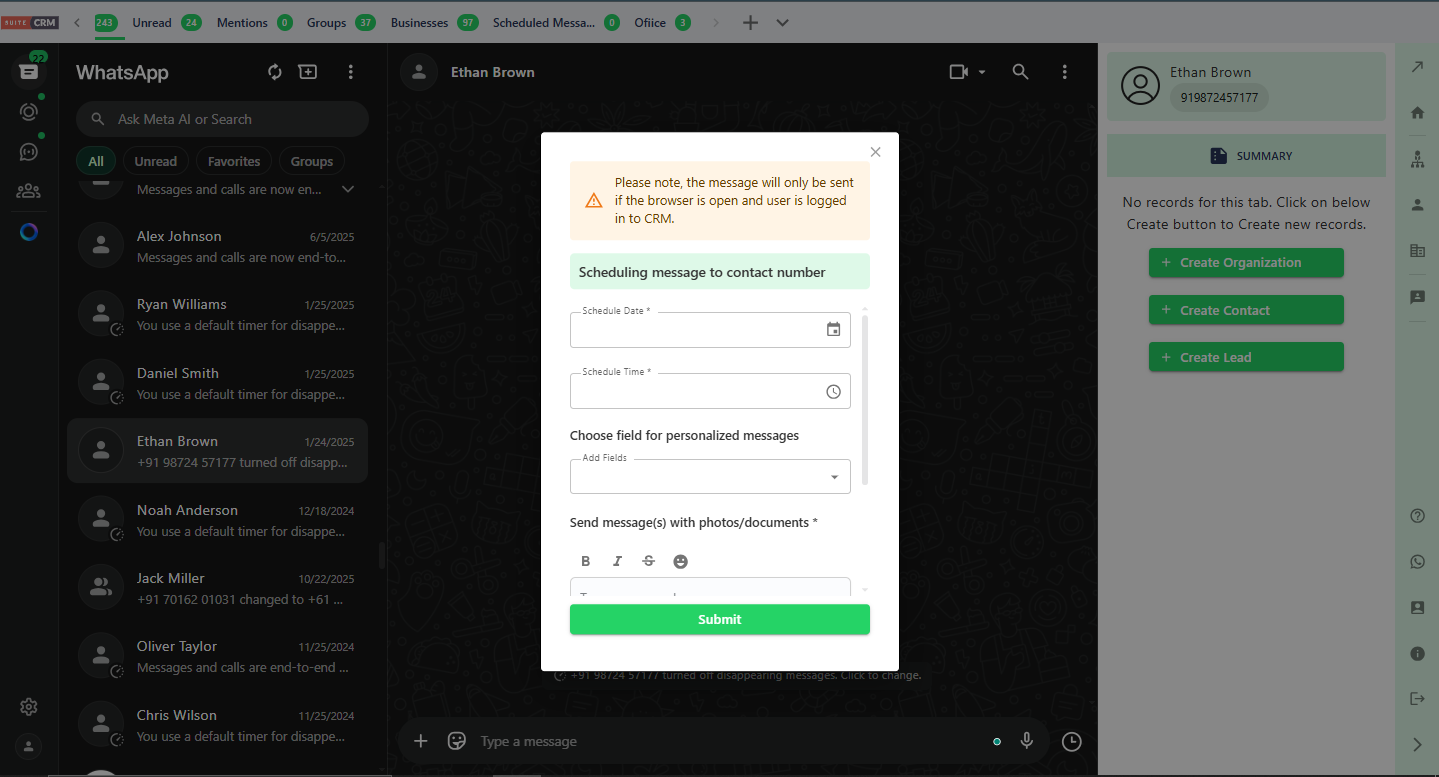Expand the top tab overflow chevron
Screen dimensions: 1439x777
click(x=783, y=23)
